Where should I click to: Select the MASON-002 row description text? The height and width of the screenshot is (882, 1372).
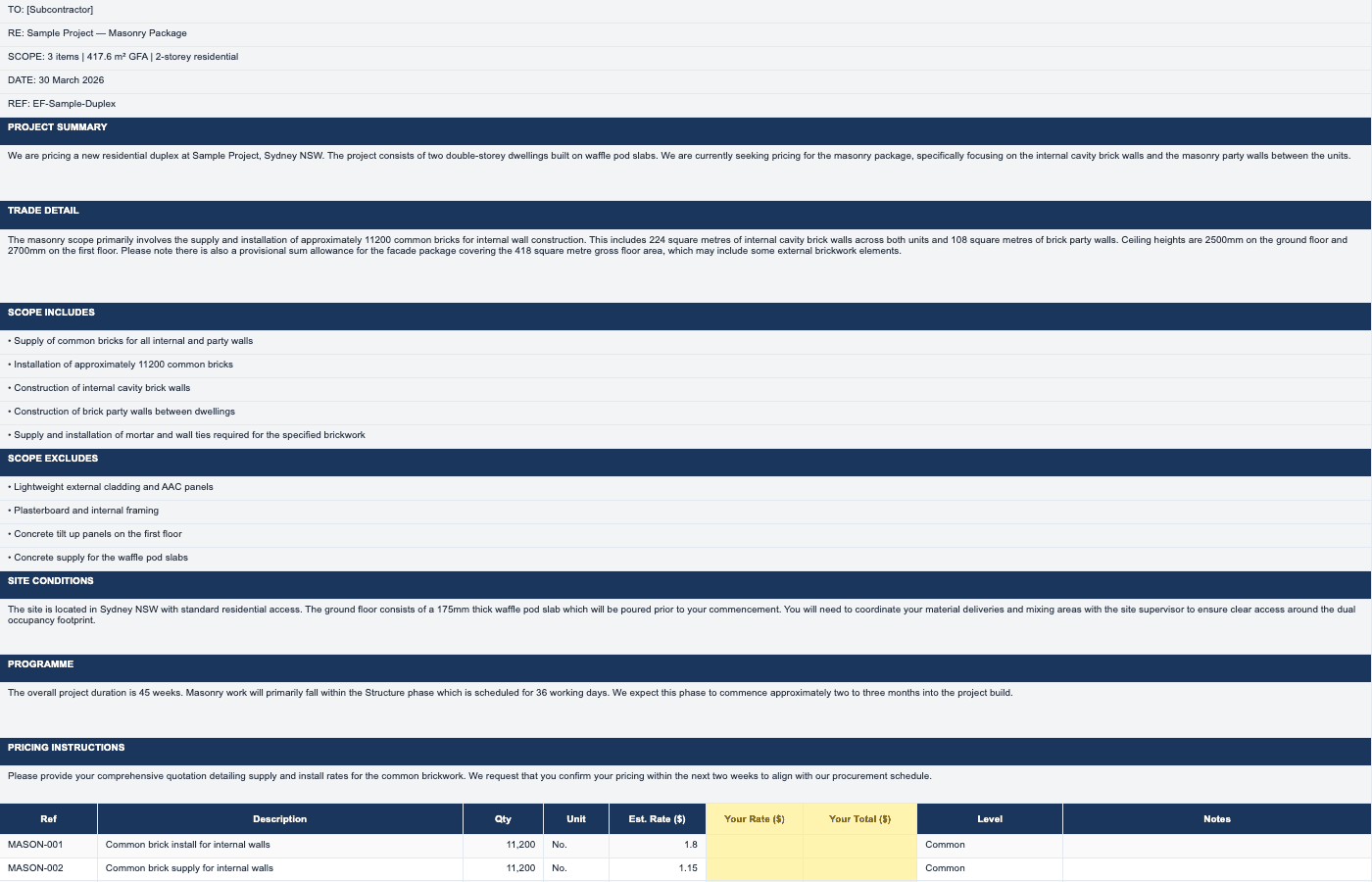click(x=189, y=868)
